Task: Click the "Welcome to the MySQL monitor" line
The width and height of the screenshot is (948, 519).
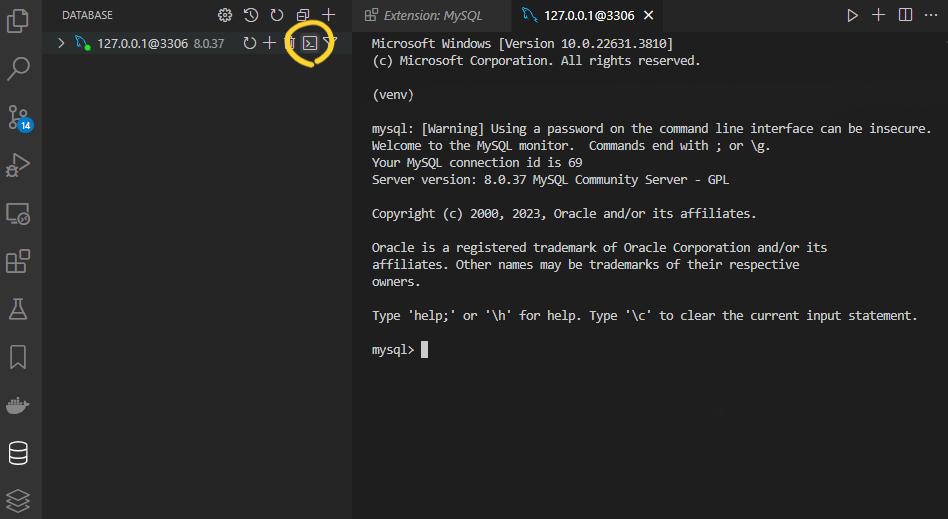Action: 571,146
